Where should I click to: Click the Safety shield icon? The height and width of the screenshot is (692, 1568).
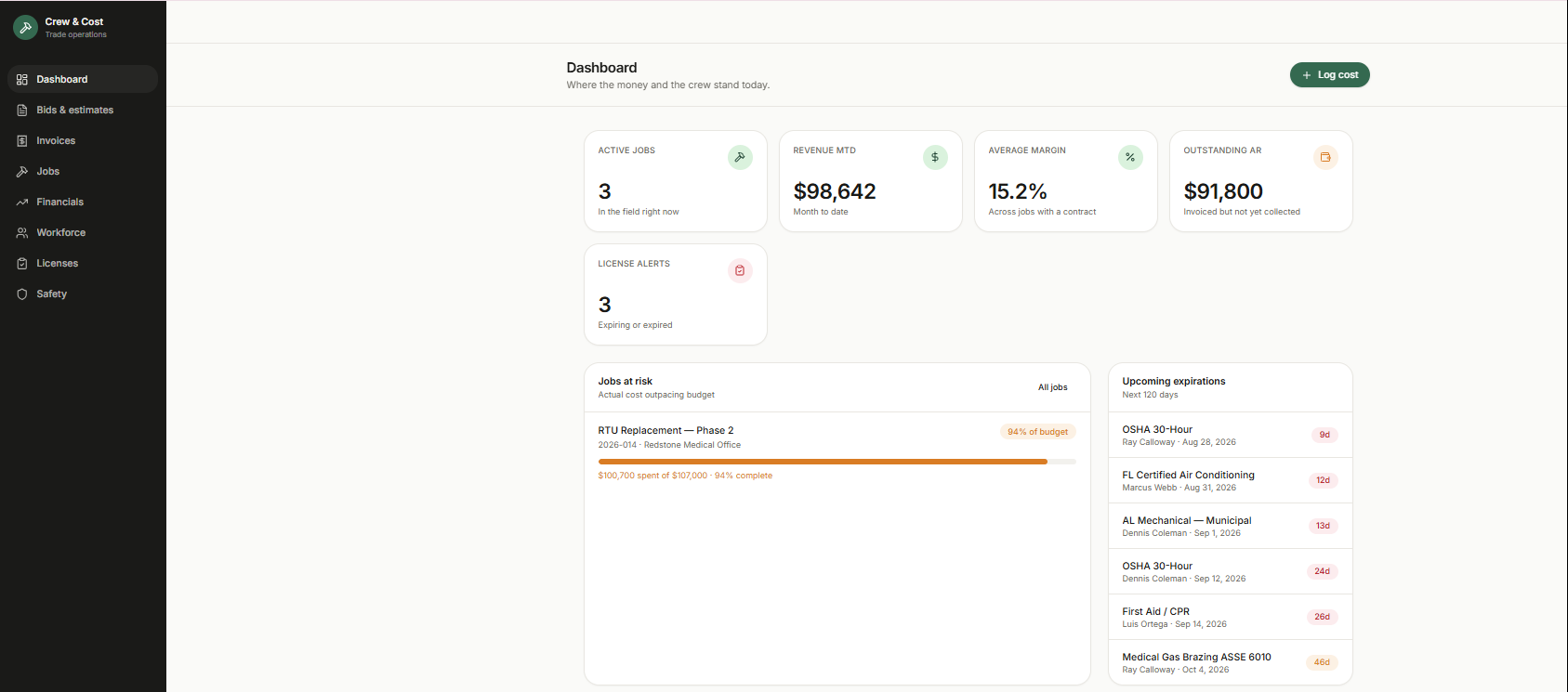(22, 294)
